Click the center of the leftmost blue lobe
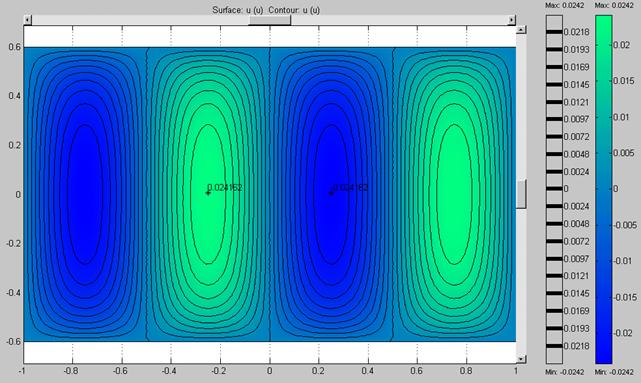 (x=85, y=194)
